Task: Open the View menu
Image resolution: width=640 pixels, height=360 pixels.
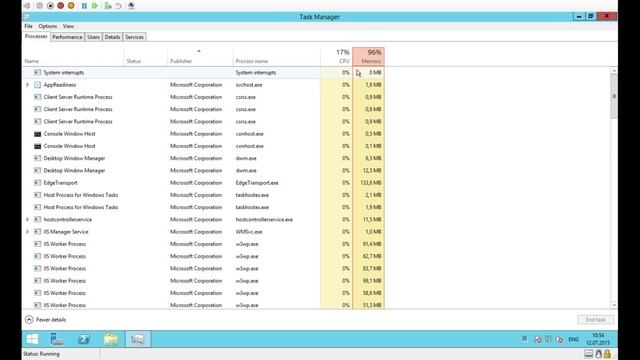Action: 68,26
